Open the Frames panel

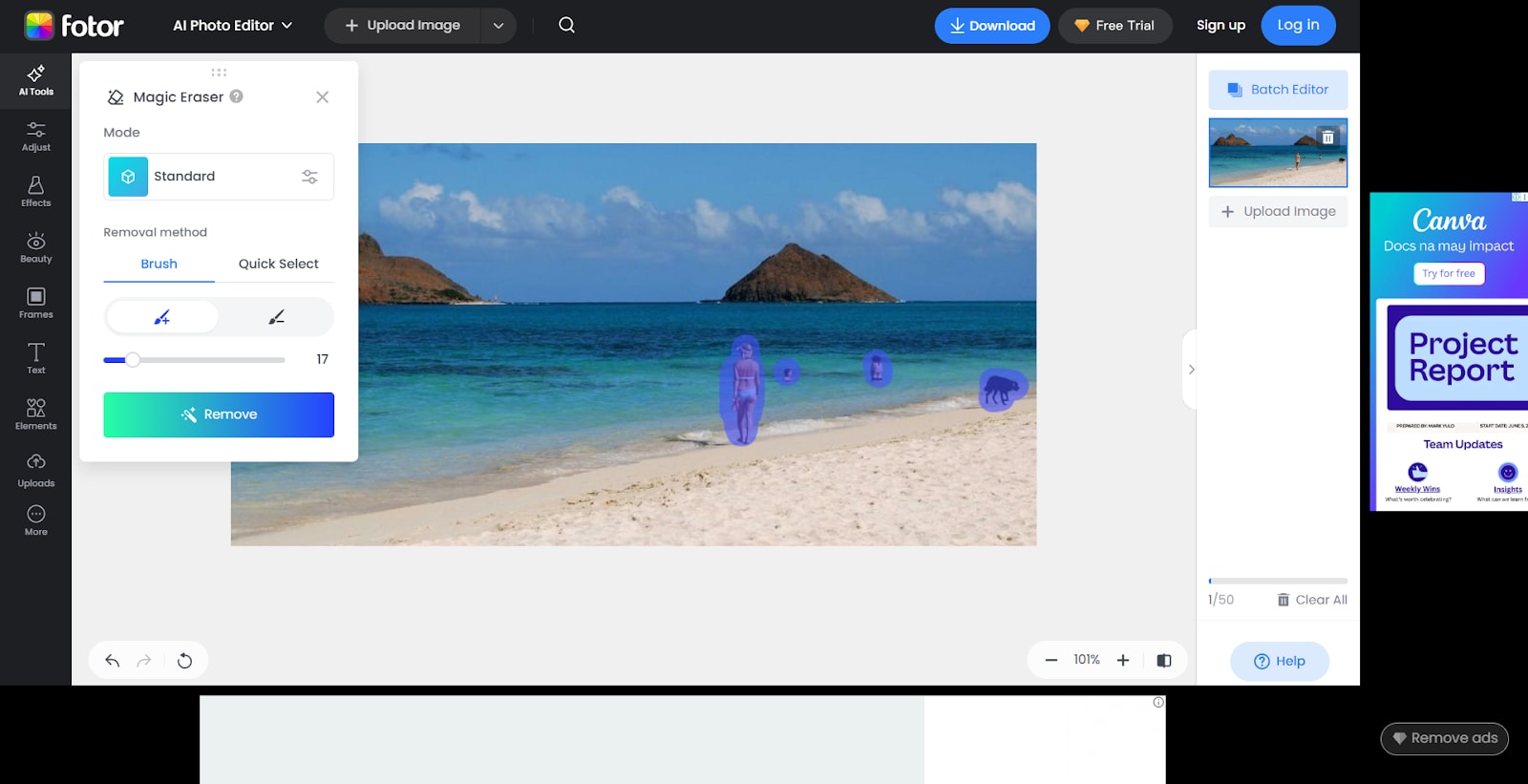pyautogui.click(x=35, y=304)
